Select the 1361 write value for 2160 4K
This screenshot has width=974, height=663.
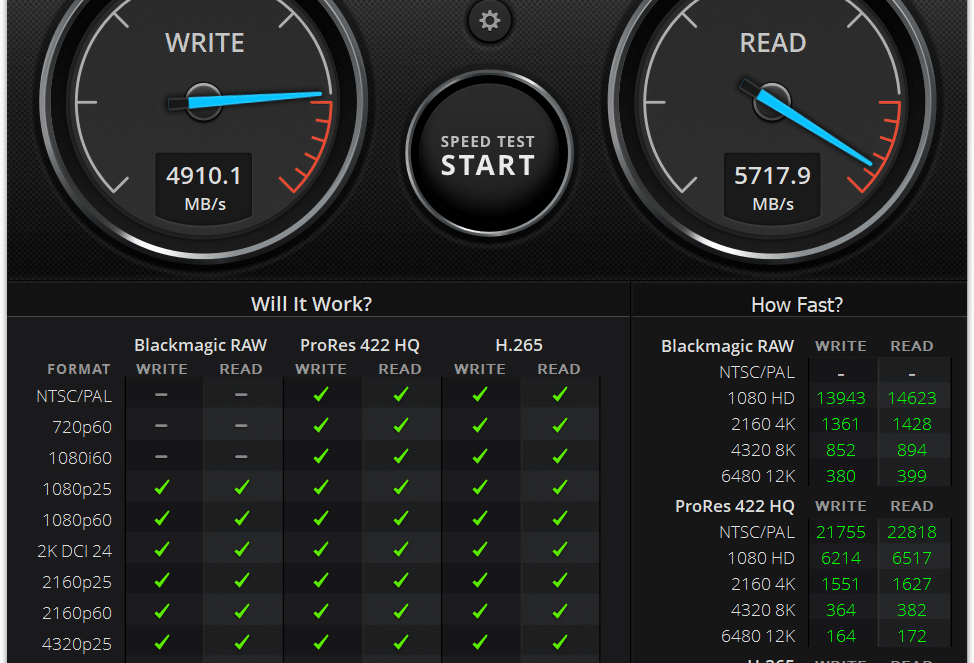coord(840,424)
